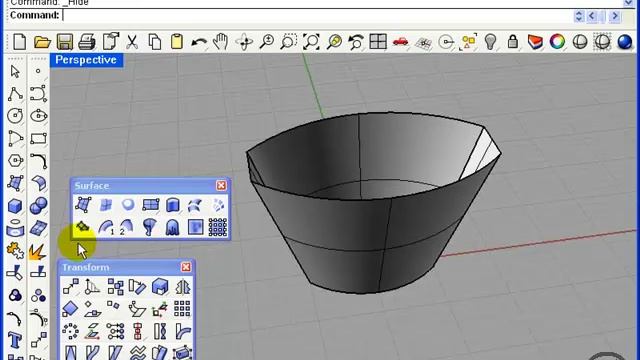
Task: Click the Boolean union spheres icon
Action: 38,206
